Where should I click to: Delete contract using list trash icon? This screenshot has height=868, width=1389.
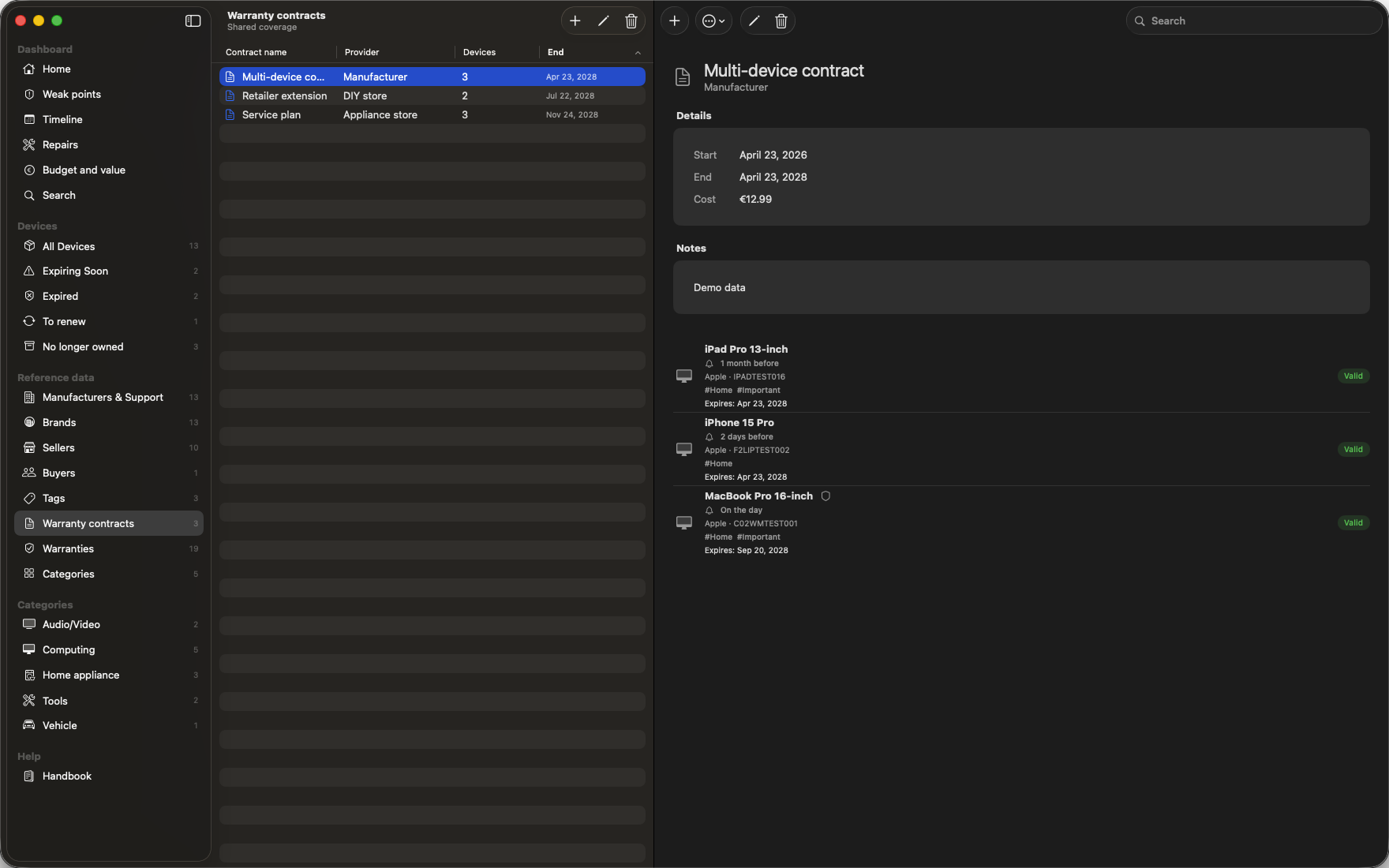(x=631, y=21)
